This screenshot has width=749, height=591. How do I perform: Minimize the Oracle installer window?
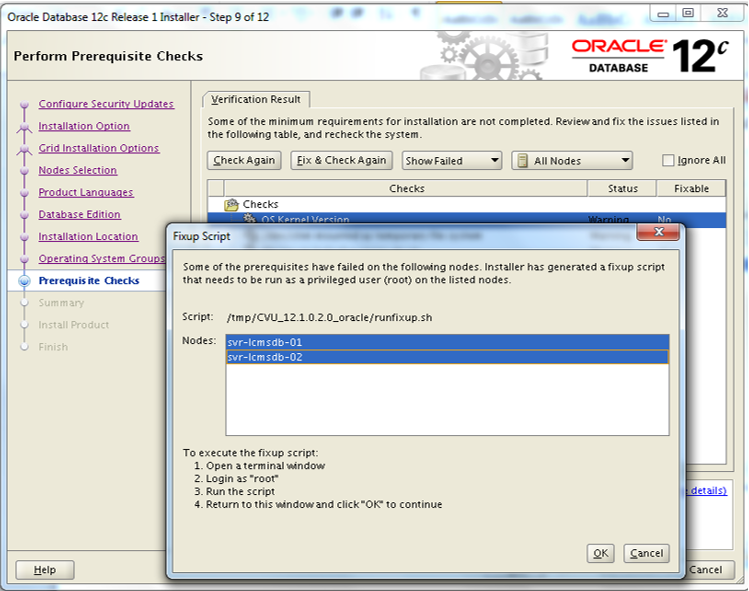pyautogui.click(x=663, y=14)
